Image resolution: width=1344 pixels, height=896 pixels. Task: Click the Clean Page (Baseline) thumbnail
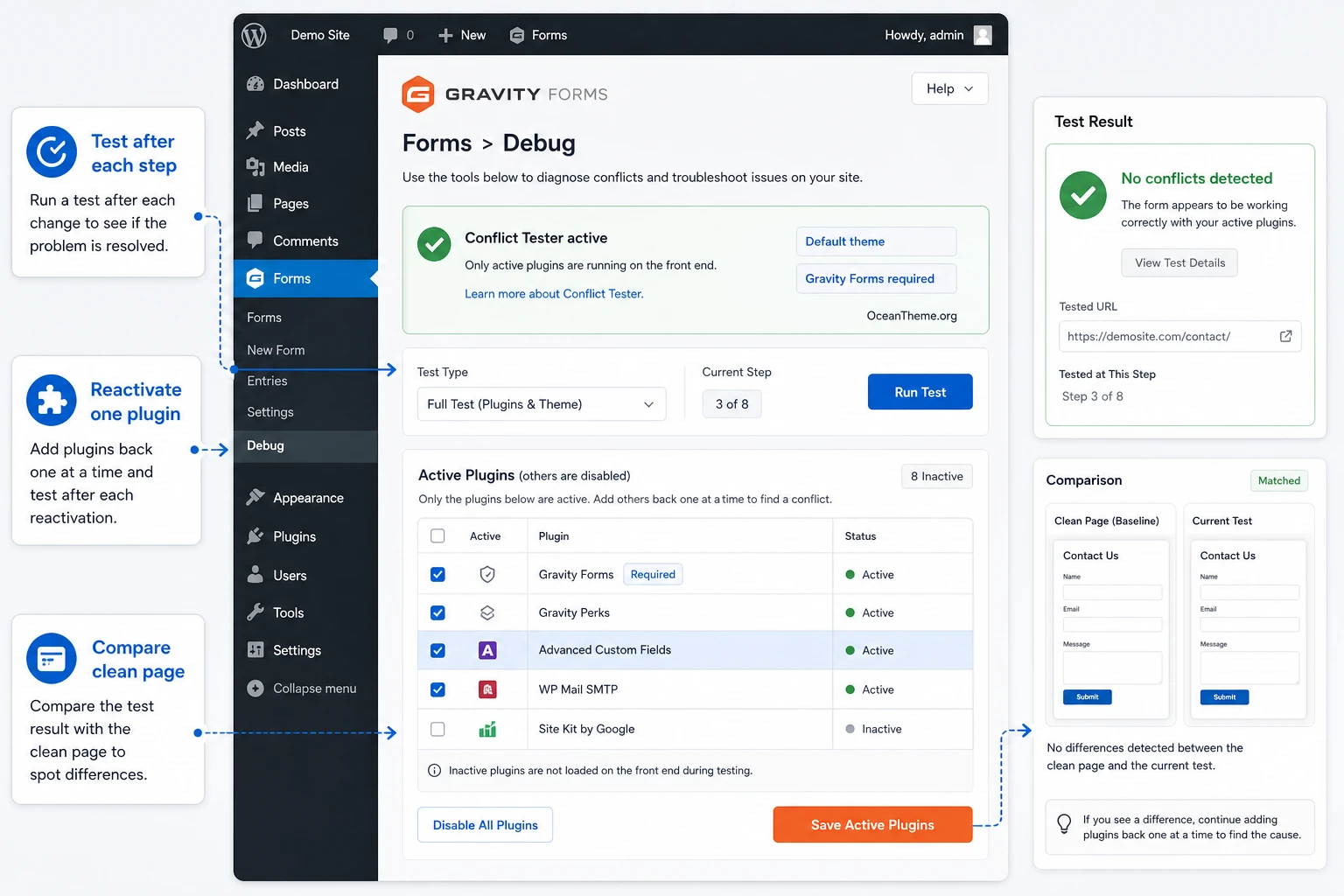1111,629
